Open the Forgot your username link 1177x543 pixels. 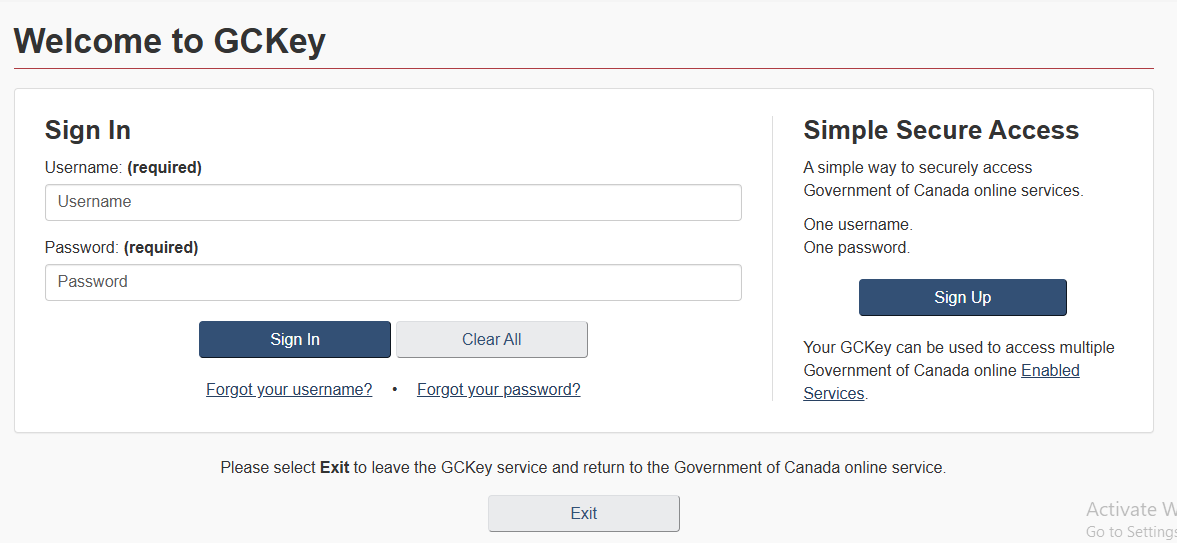[x=289, y=390]
